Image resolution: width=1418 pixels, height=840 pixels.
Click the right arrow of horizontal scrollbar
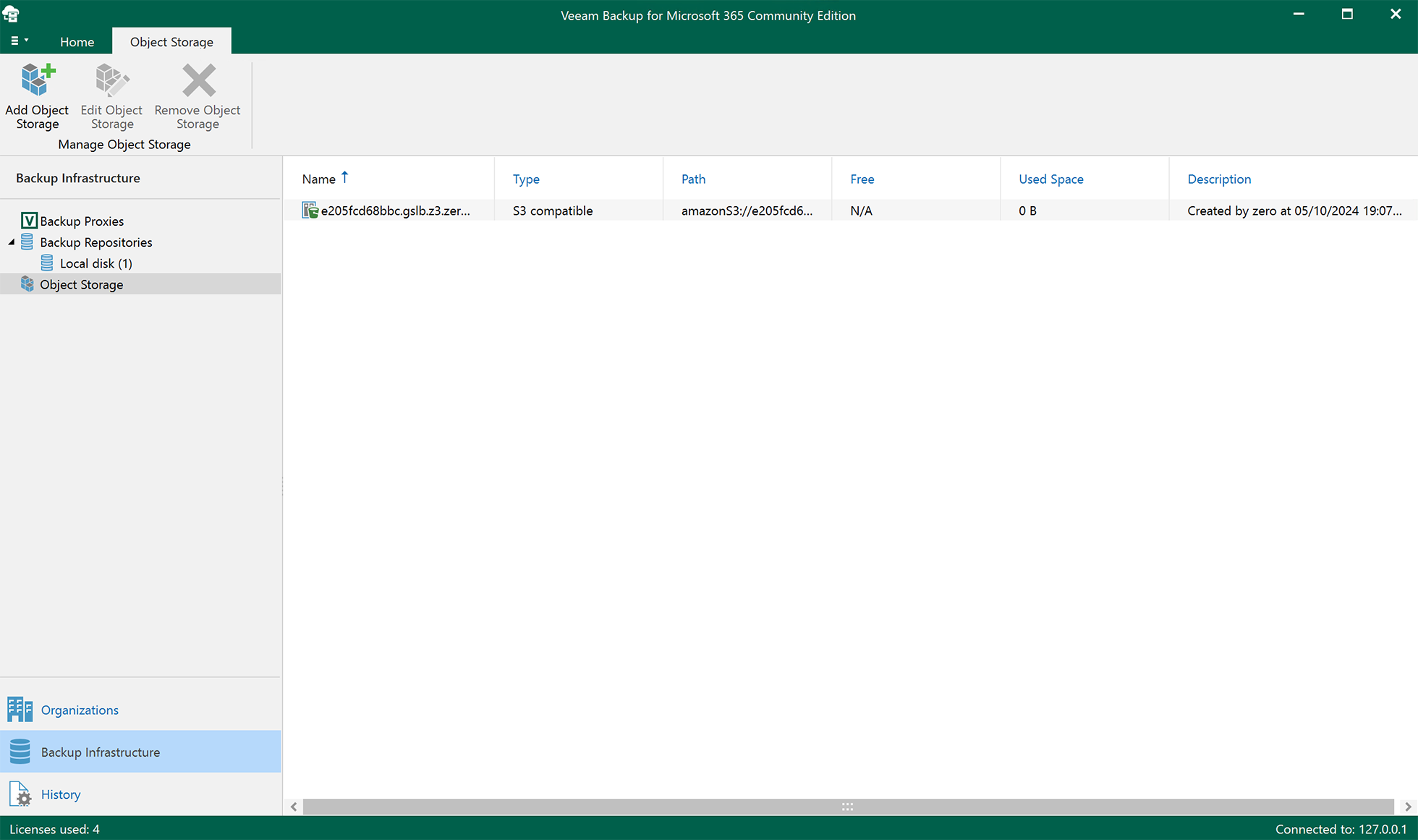click(x=1408, y=806)
